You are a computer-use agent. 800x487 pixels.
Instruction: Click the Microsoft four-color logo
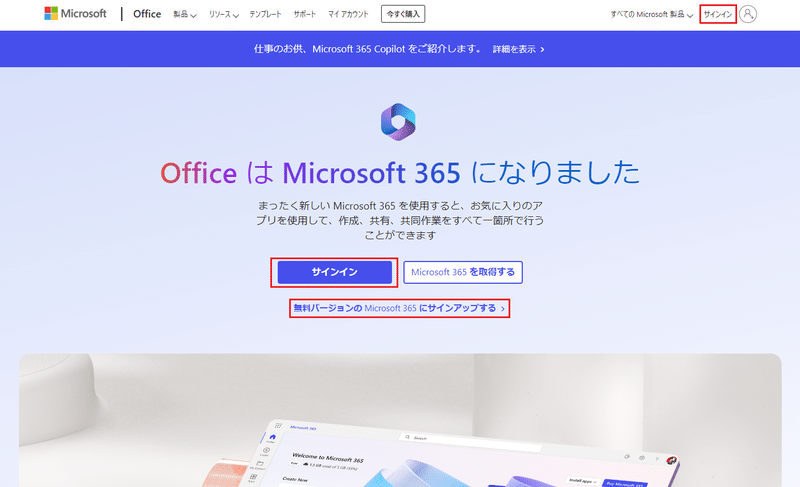click(51, 13)
